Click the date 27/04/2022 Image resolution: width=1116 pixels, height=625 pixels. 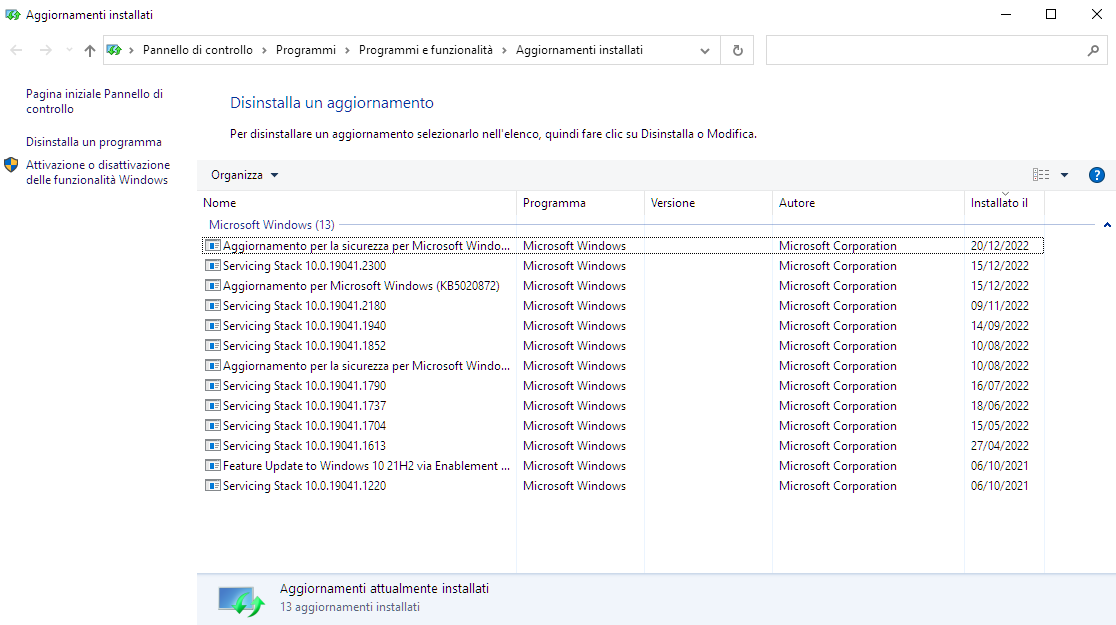tap(999, 446)
